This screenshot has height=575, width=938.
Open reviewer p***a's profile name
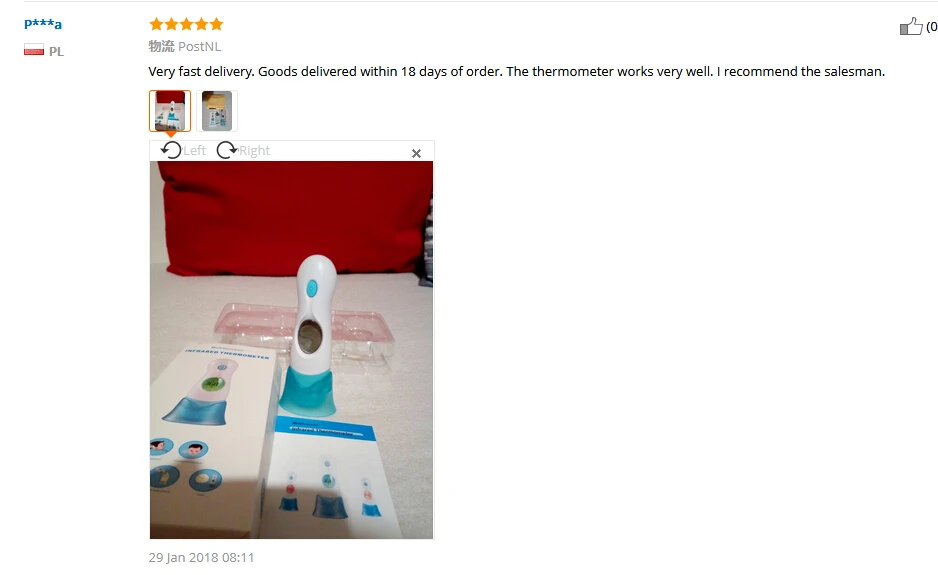click(43, 24)
